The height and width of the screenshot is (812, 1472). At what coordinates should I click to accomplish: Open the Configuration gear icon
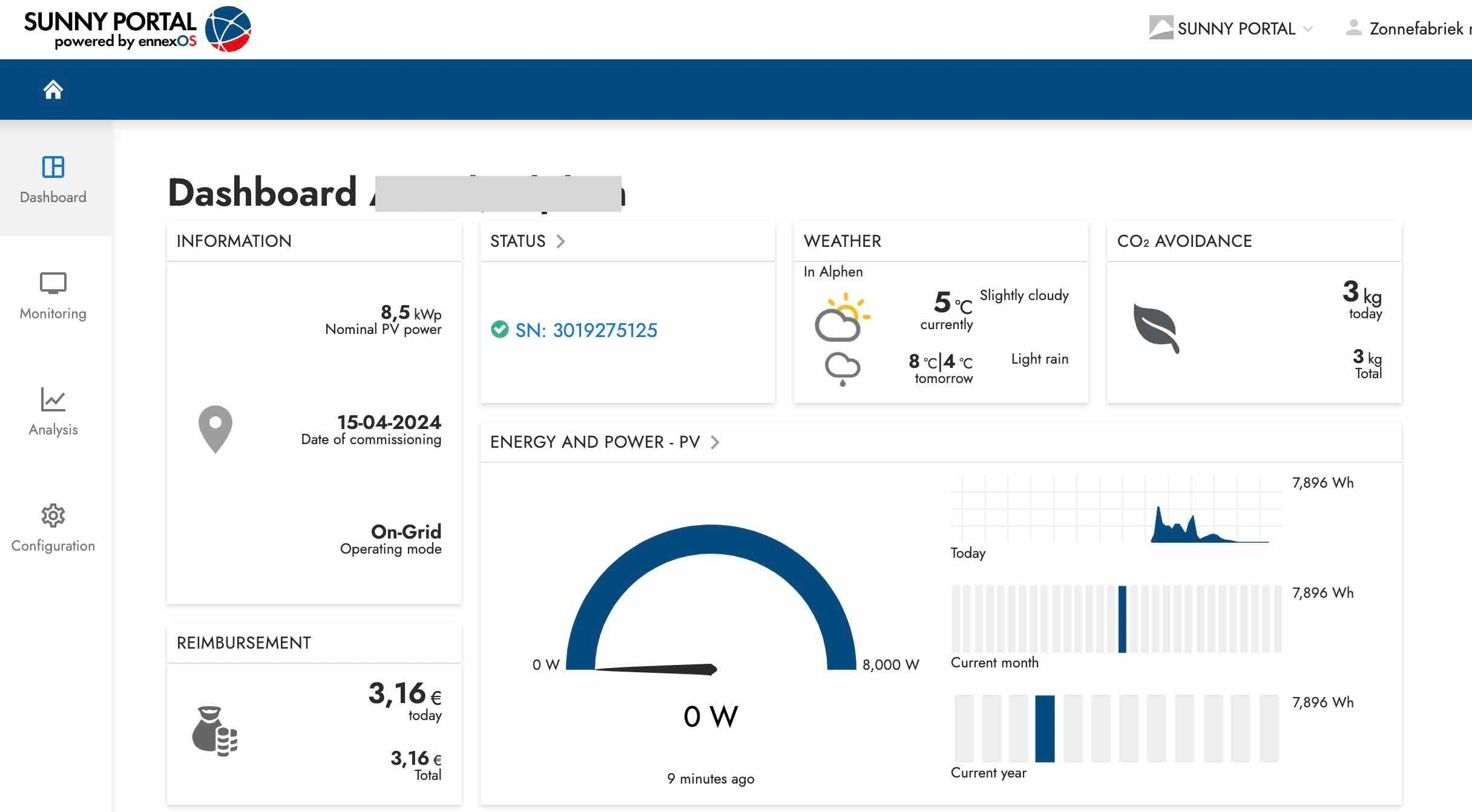pos(53,516)
